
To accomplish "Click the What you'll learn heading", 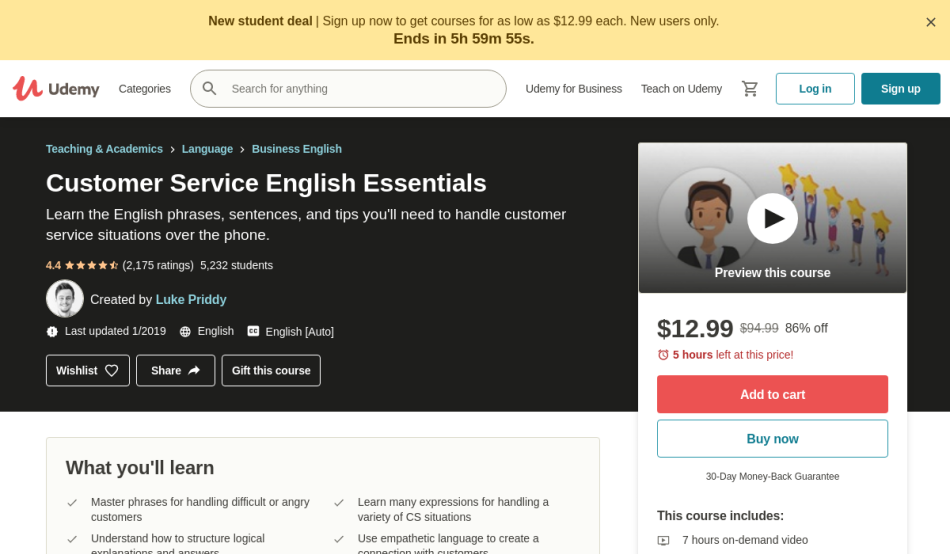I will 140,468.
